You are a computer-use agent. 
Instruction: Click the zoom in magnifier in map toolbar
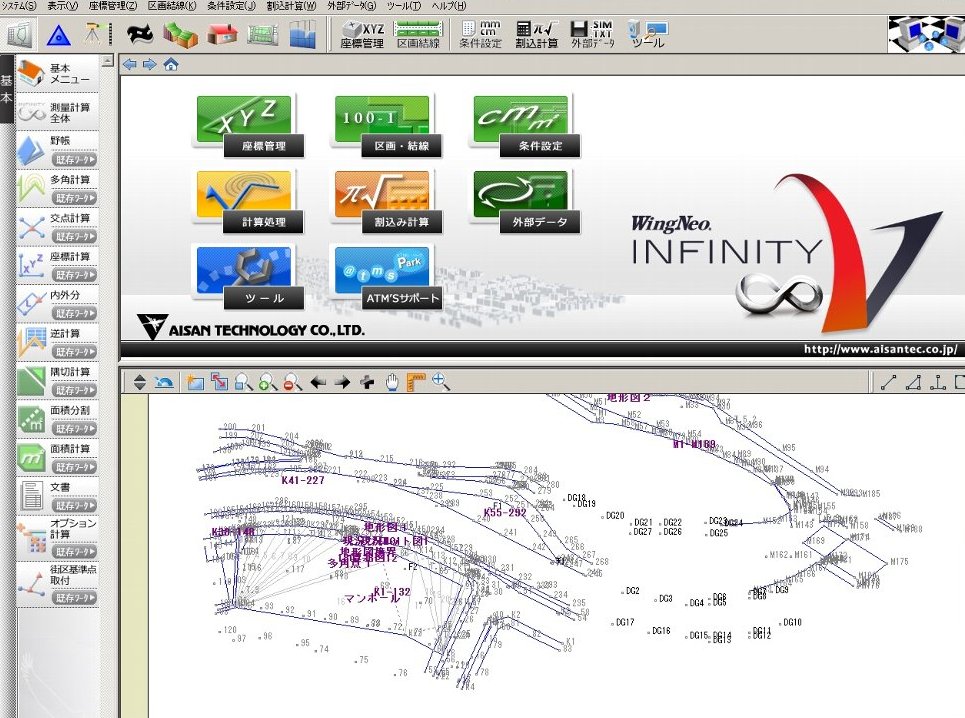[268, 382]
